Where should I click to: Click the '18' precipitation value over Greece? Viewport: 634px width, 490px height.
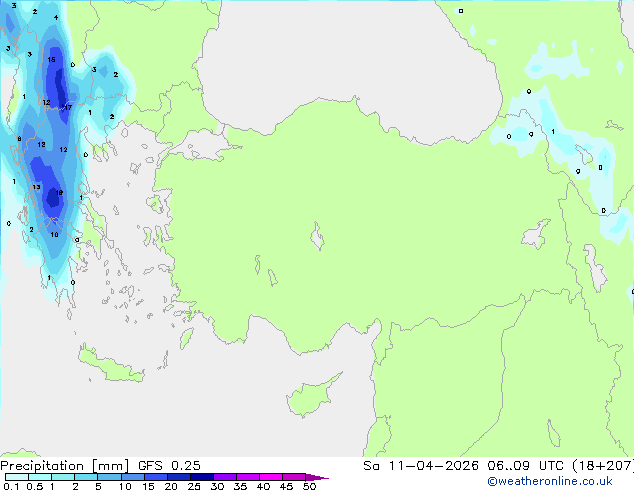pyautogui.click(x=59, y=192)
